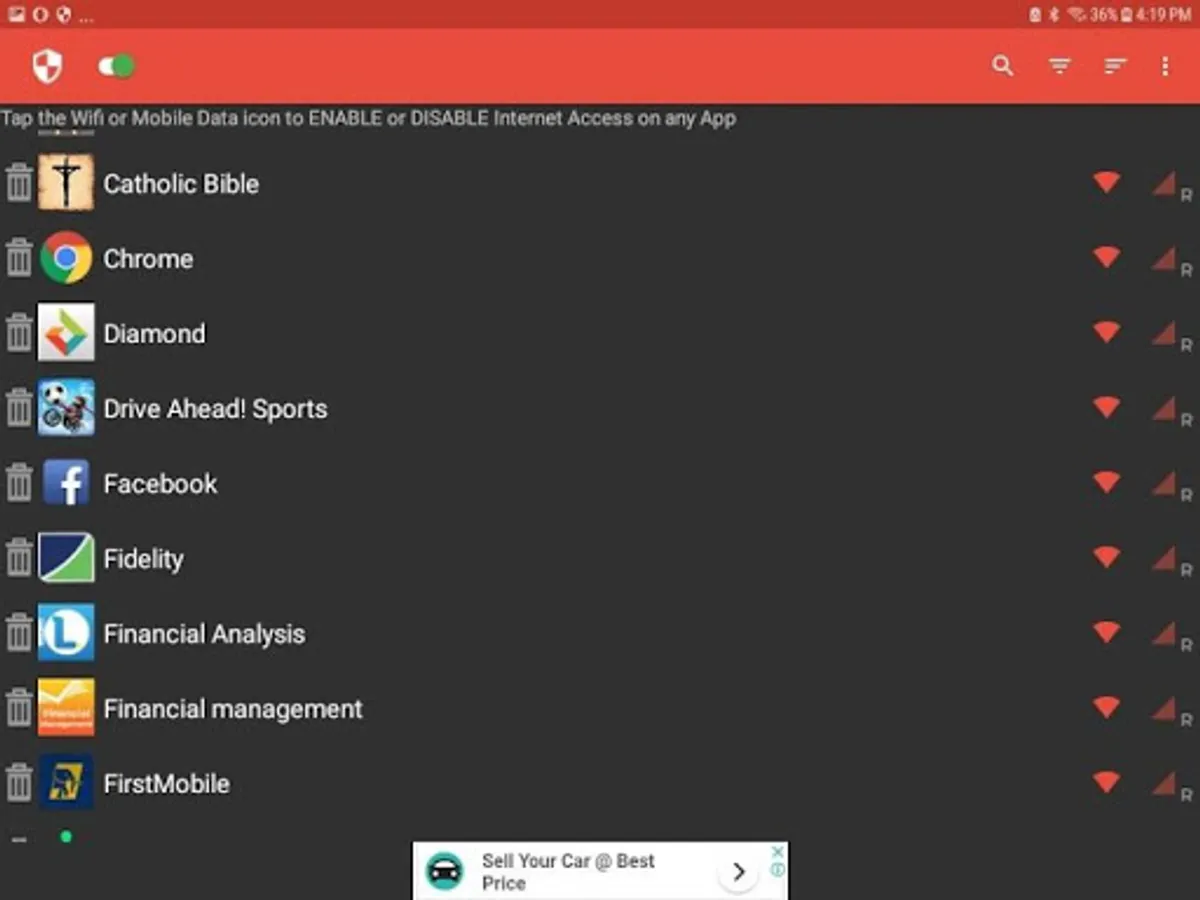The image size is (1200, 900).
Task: Open search in the top bar
Action: click(x=1002, y=66)
